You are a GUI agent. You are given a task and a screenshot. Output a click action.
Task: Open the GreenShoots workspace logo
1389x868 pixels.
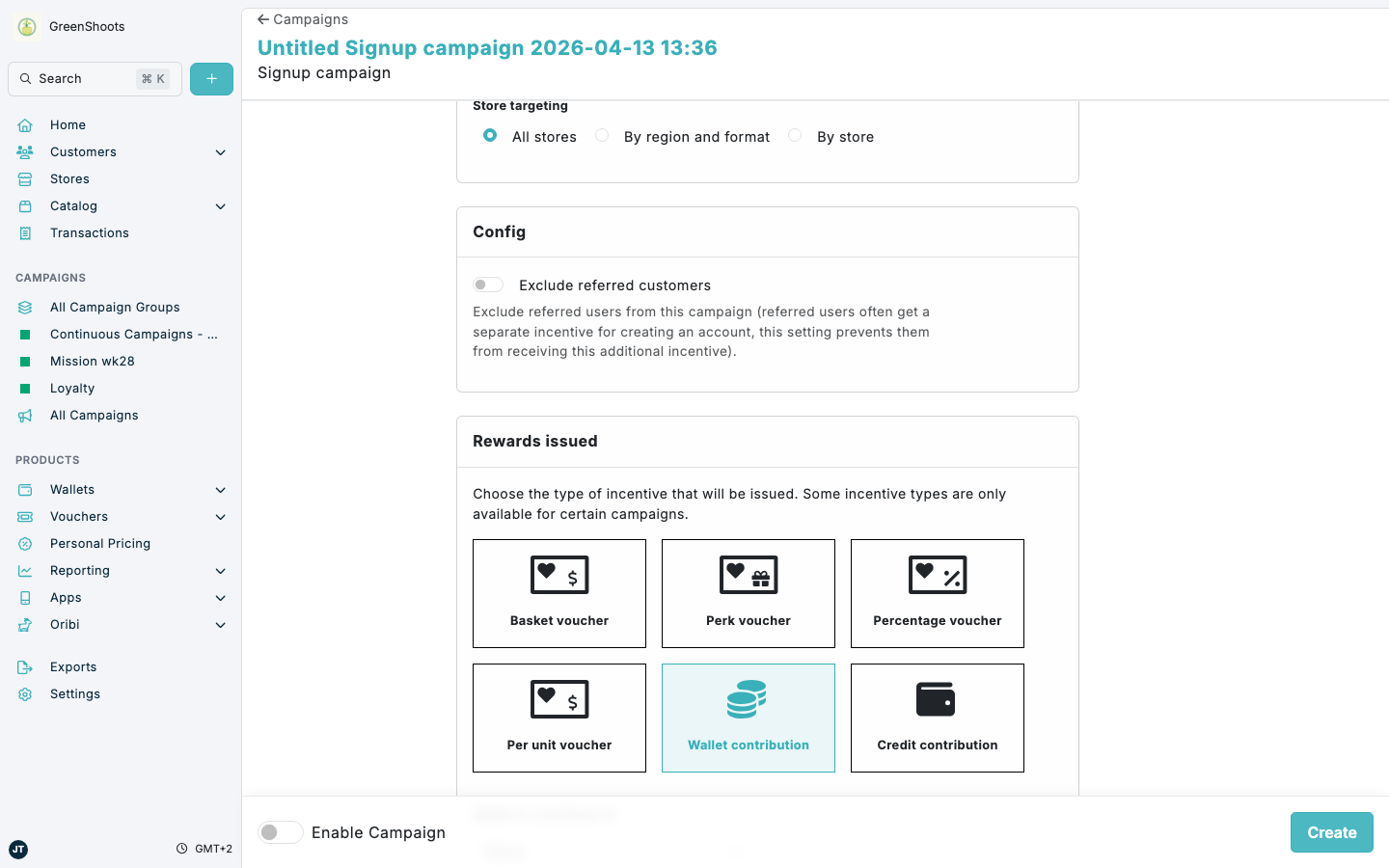click(26, 26)
